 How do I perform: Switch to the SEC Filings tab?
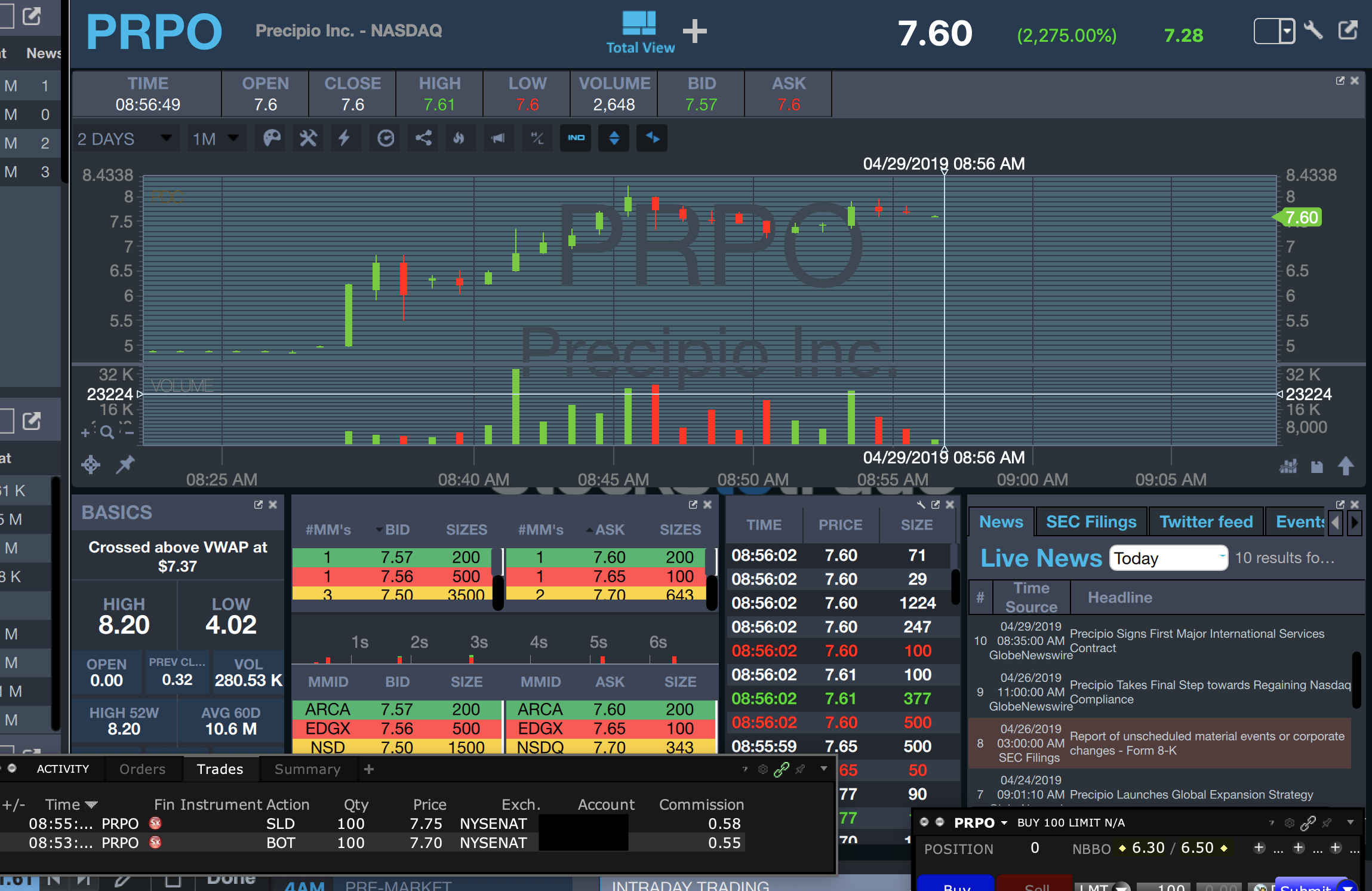click(1091, 521)
